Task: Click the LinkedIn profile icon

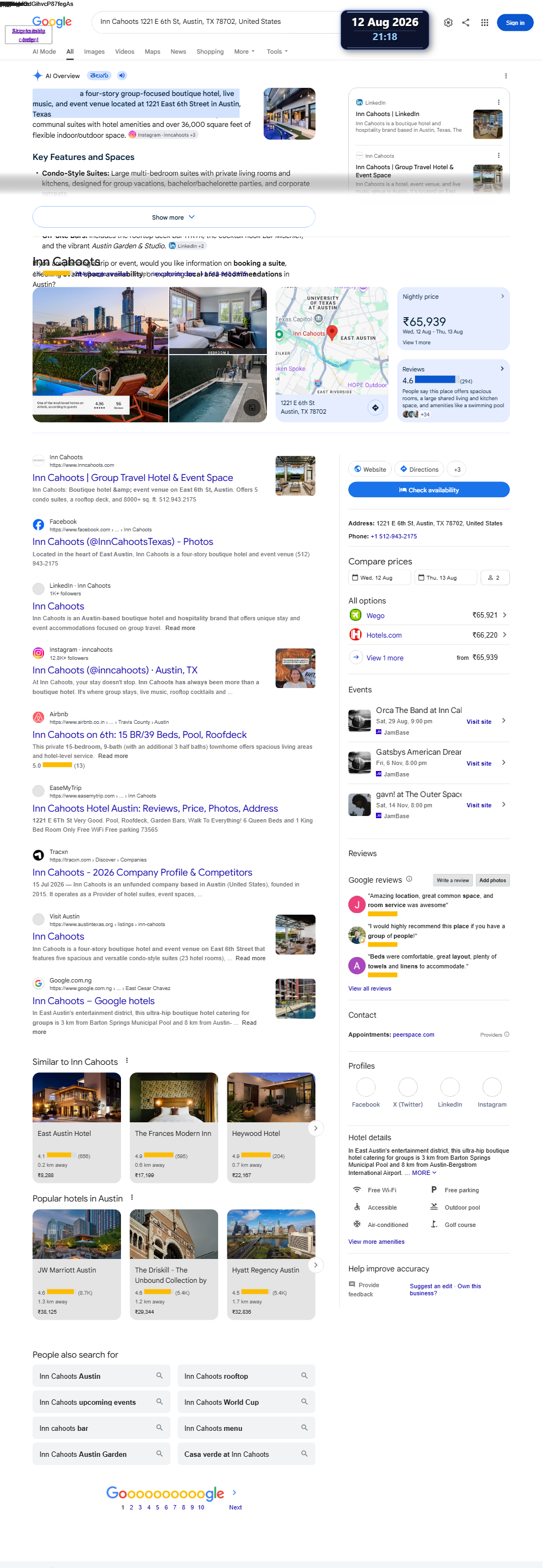Action: click(450, 1087)
